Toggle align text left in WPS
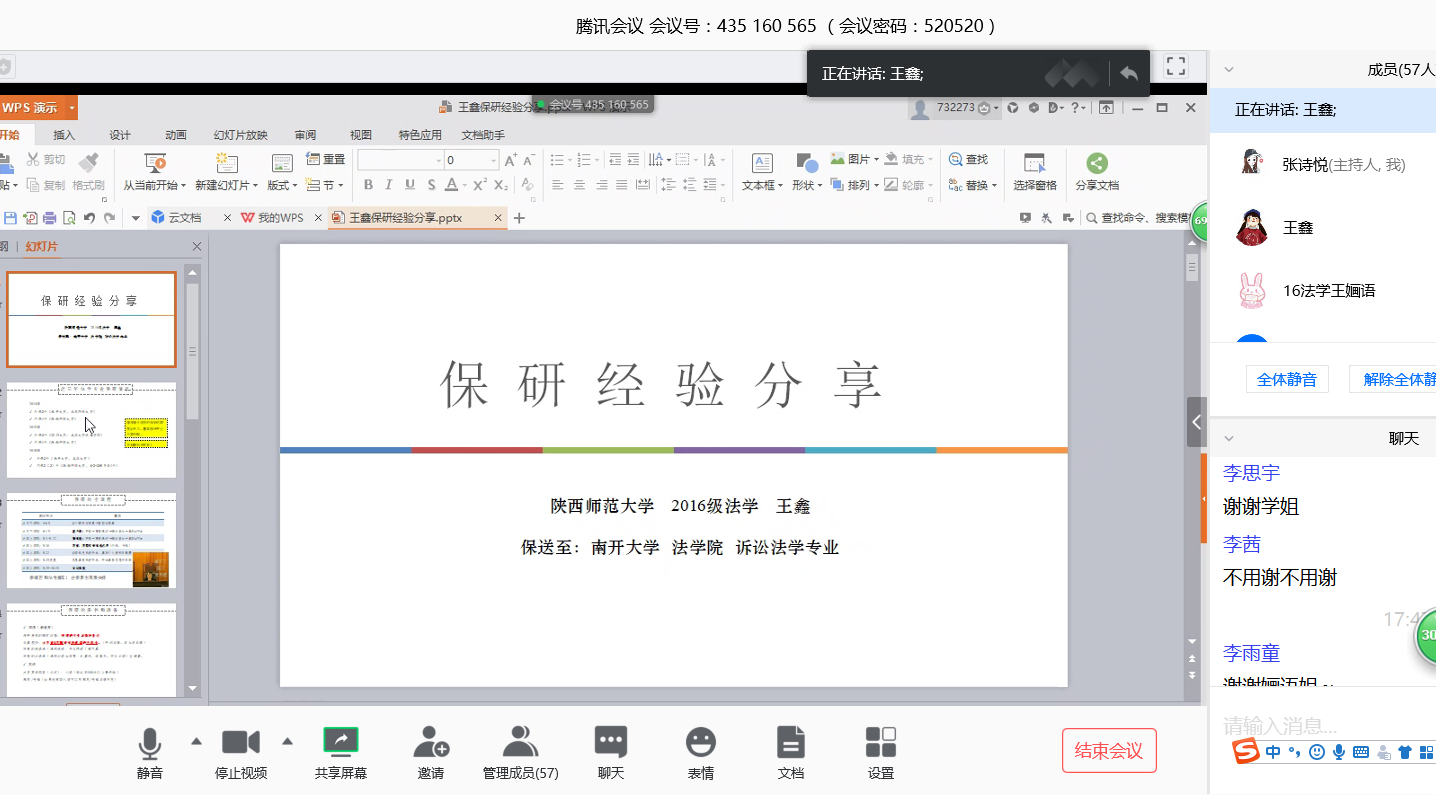This screenshot has width=1436, height=795. pos(557,185)
